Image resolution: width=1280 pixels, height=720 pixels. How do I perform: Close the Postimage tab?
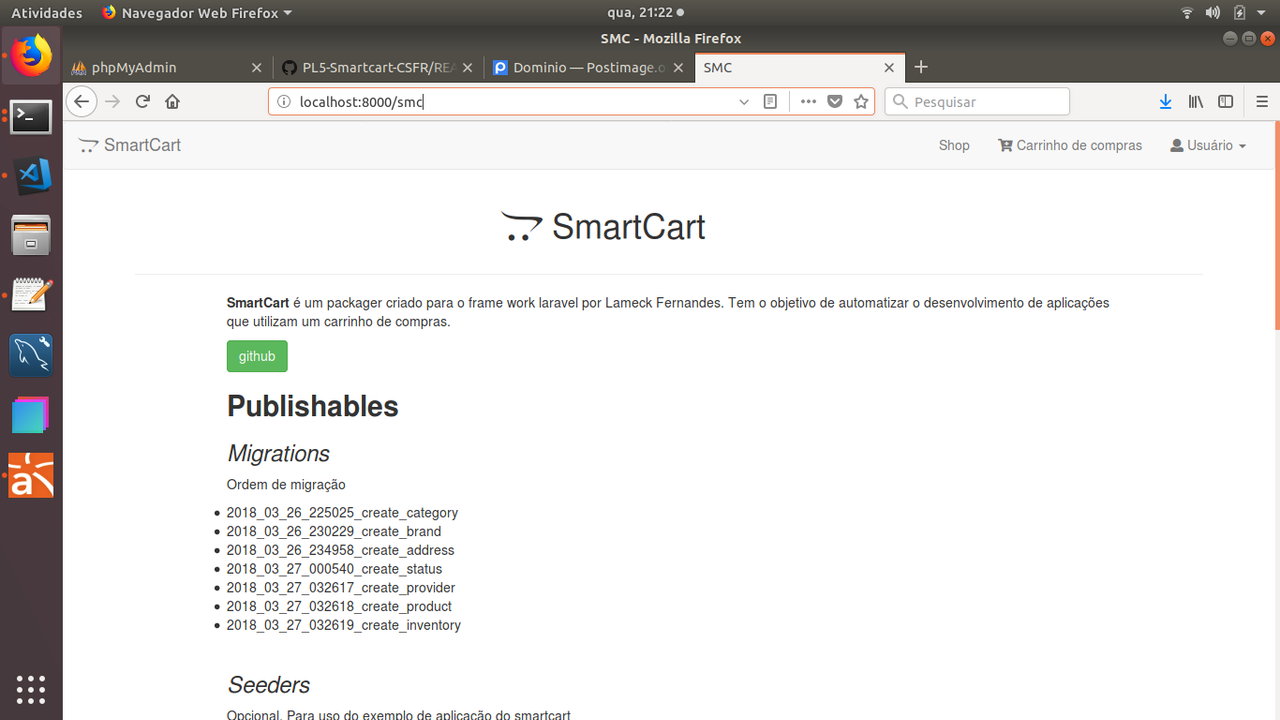pyautogui.click(x=678, y=68)
